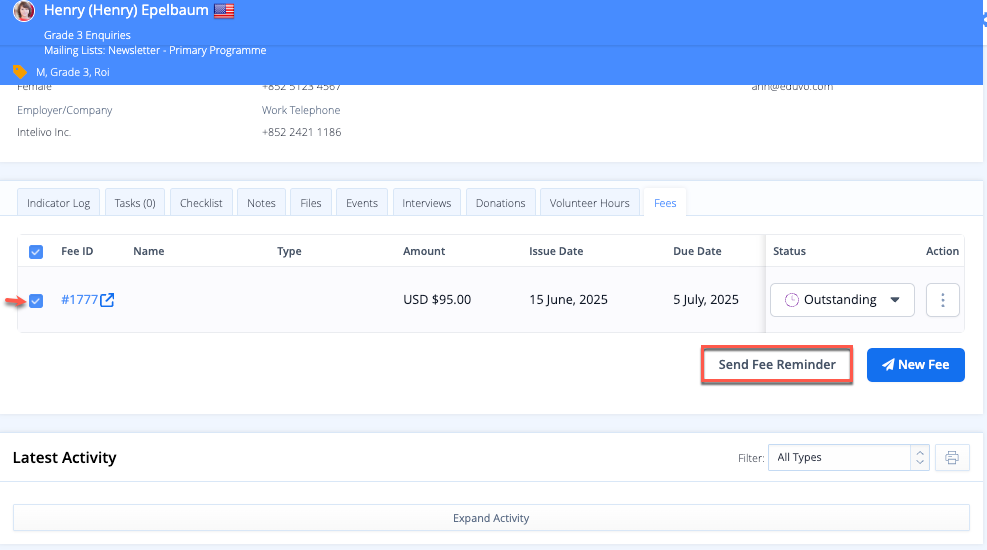Open fee #1777 external link icon
987x550 pixels.
click(x=107, y=300)
